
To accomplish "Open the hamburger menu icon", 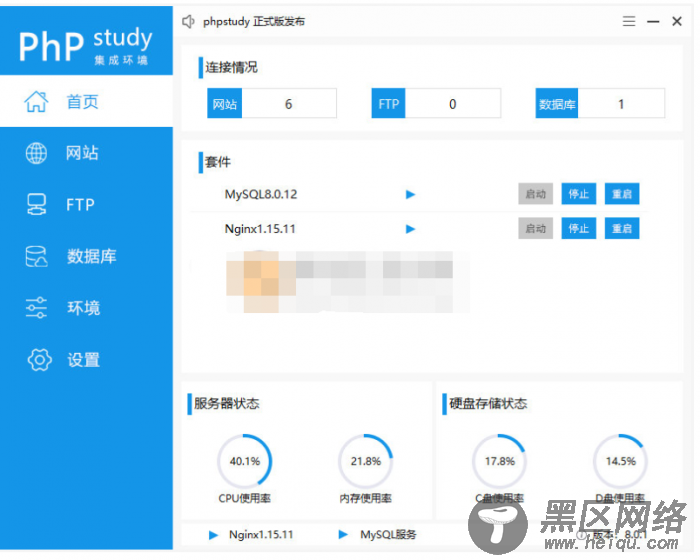I will [629, 21].
